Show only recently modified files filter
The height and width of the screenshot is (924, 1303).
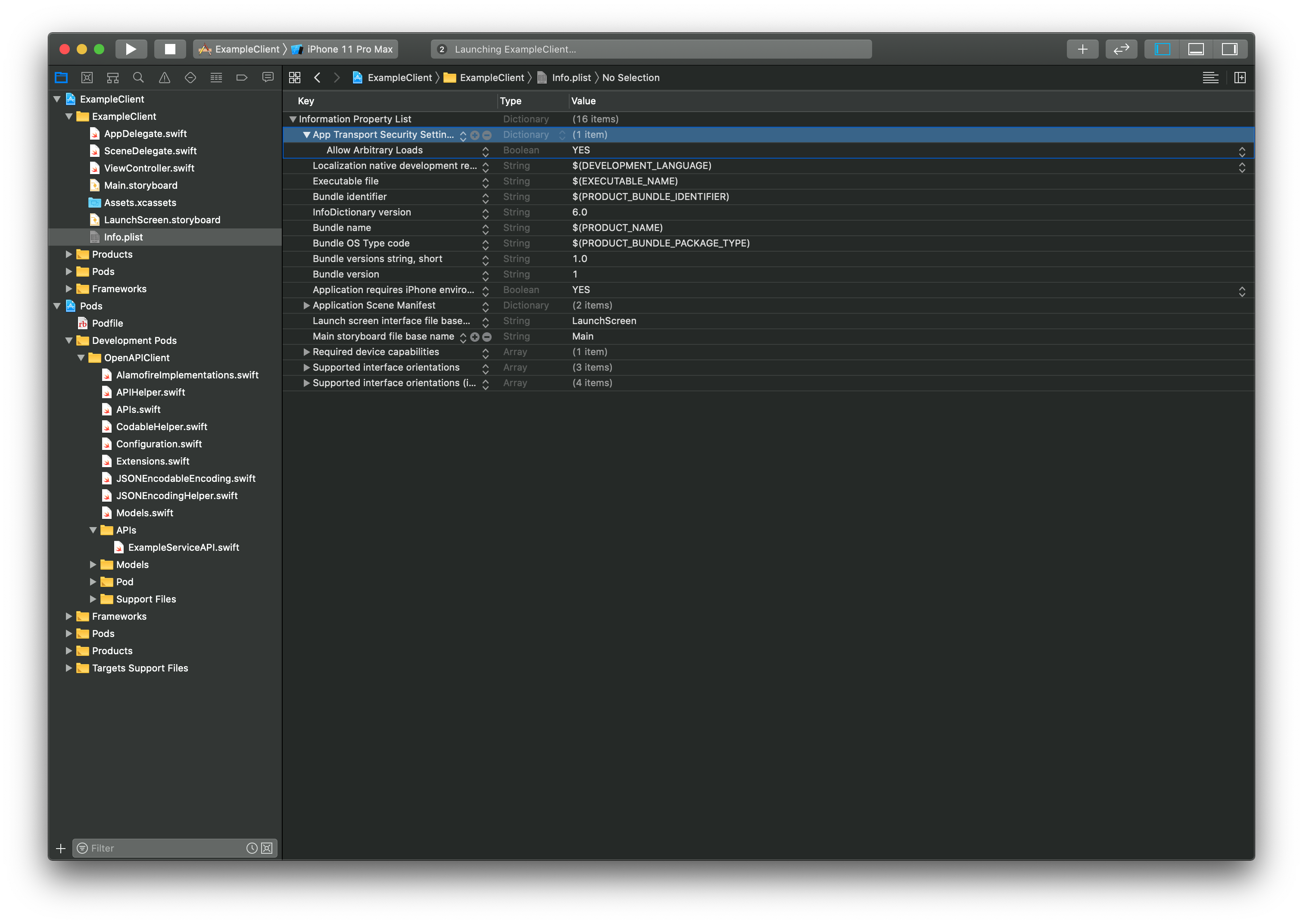click(x=251, y=848)
